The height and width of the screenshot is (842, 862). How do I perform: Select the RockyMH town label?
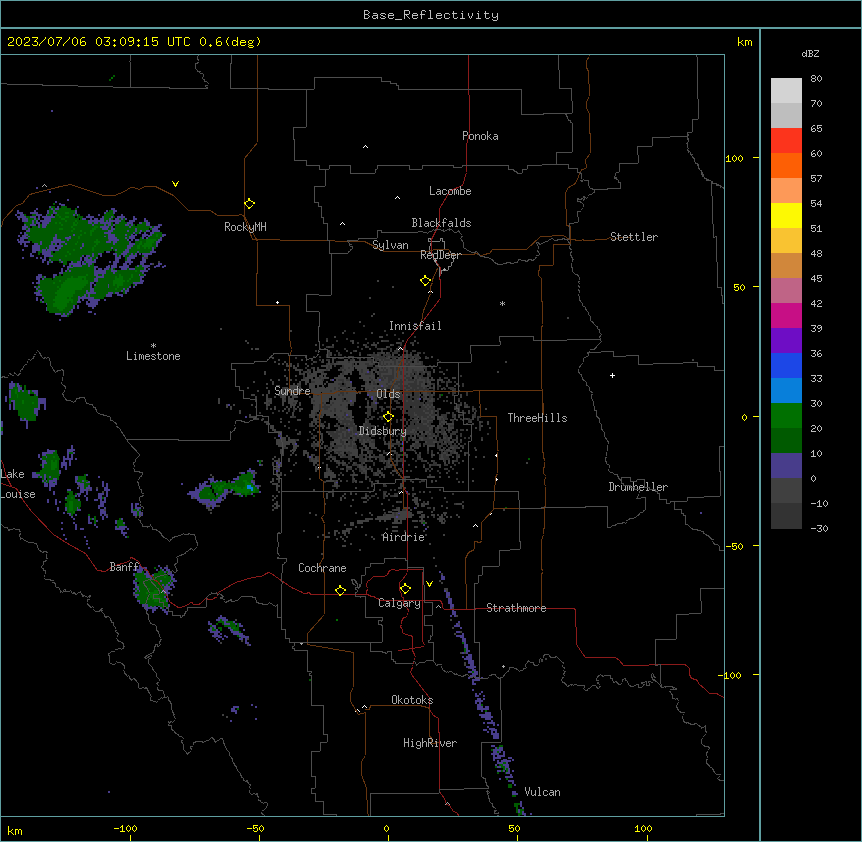(x=245, y=227)
